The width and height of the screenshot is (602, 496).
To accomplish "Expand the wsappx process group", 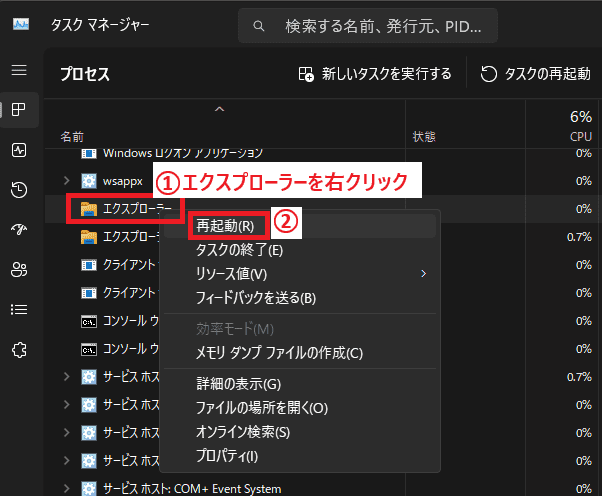I will pyautogui.click(x=66, y=181).
